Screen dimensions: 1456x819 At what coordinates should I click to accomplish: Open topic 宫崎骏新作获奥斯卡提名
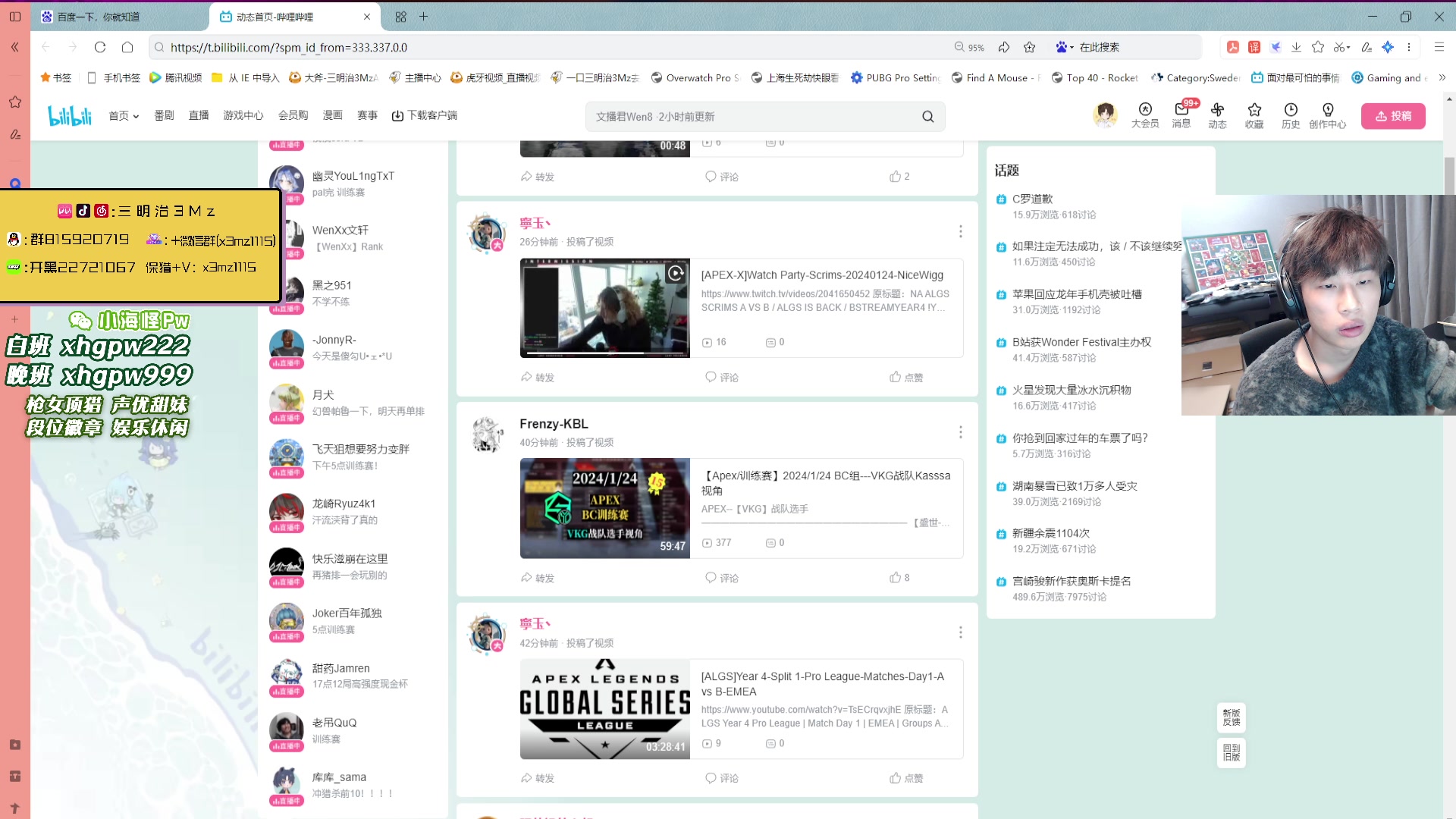1072,581
